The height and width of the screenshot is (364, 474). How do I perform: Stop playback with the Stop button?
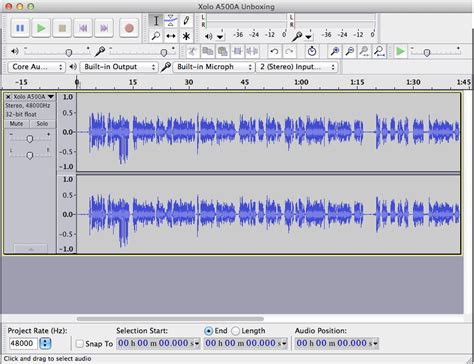pyautogui.click(x=62, y=28)
